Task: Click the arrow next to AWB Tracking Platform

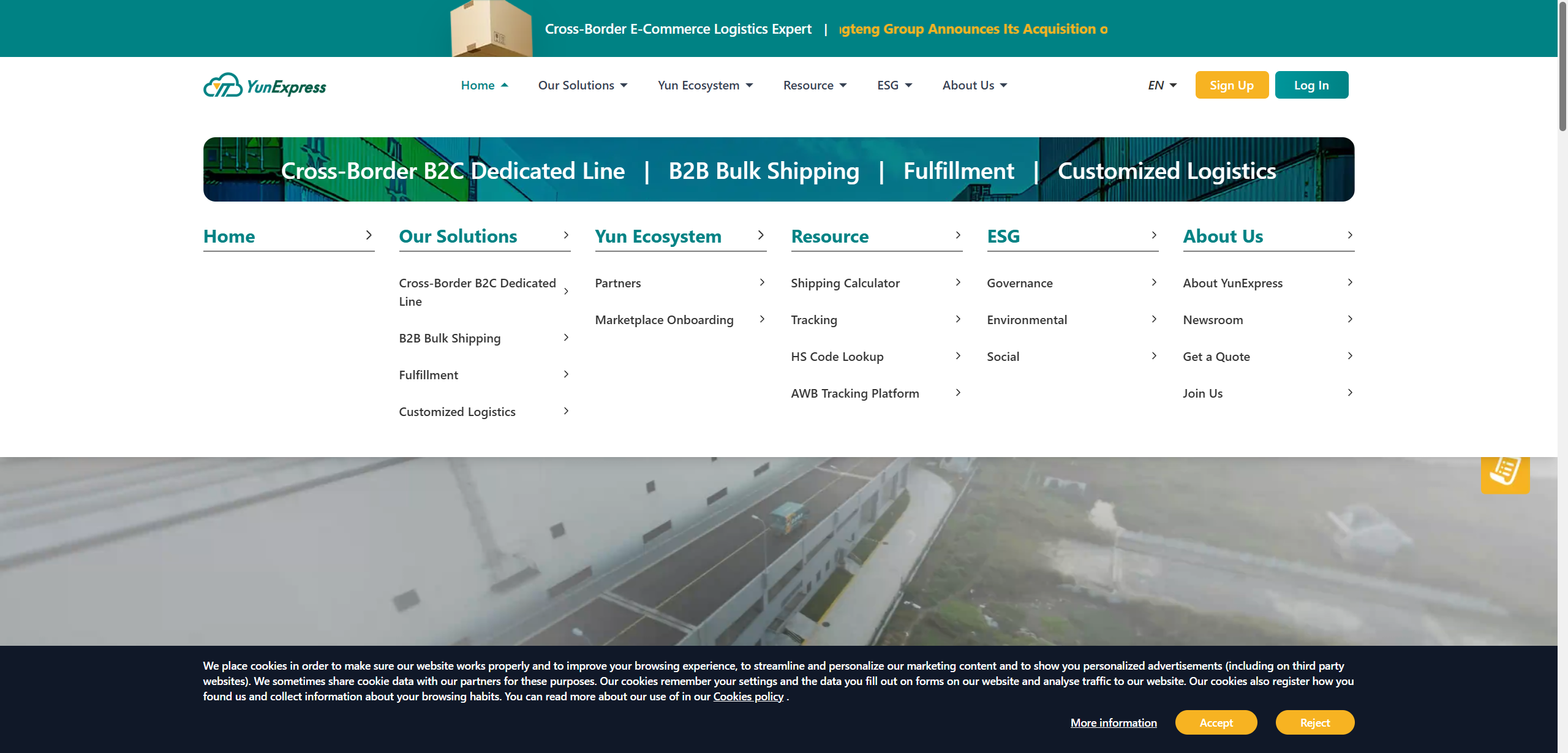Action: pos(958,393)
